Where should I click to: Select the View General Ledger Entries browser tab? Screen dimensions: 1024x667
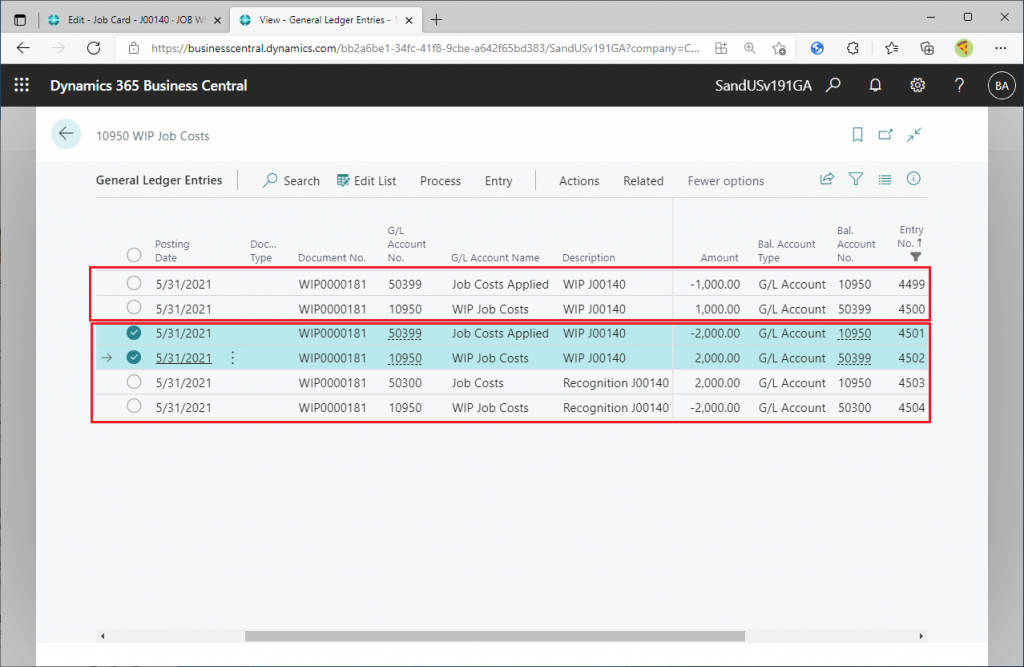coord(325,20)
